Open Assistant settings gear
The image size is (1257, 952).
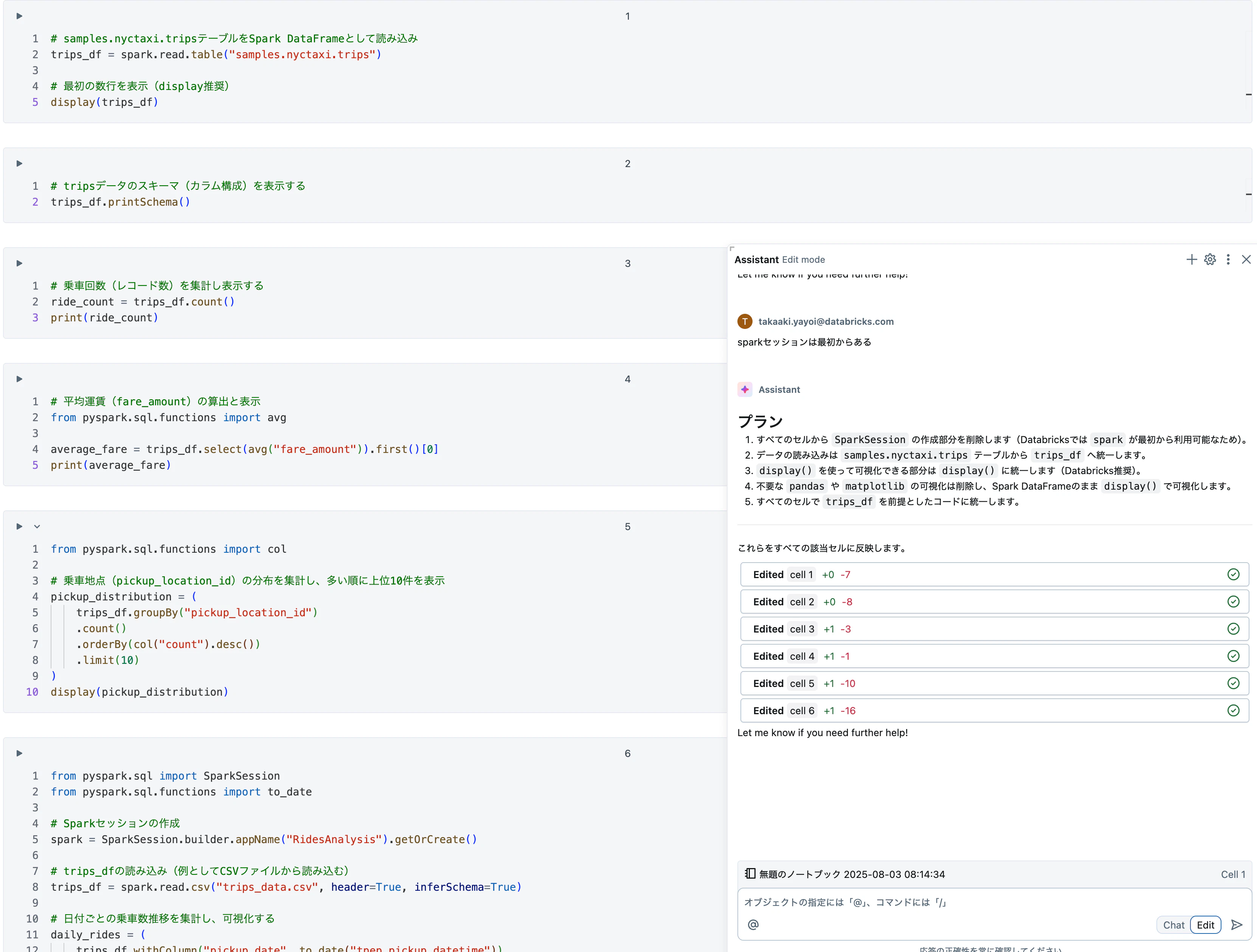(1210, 260)
